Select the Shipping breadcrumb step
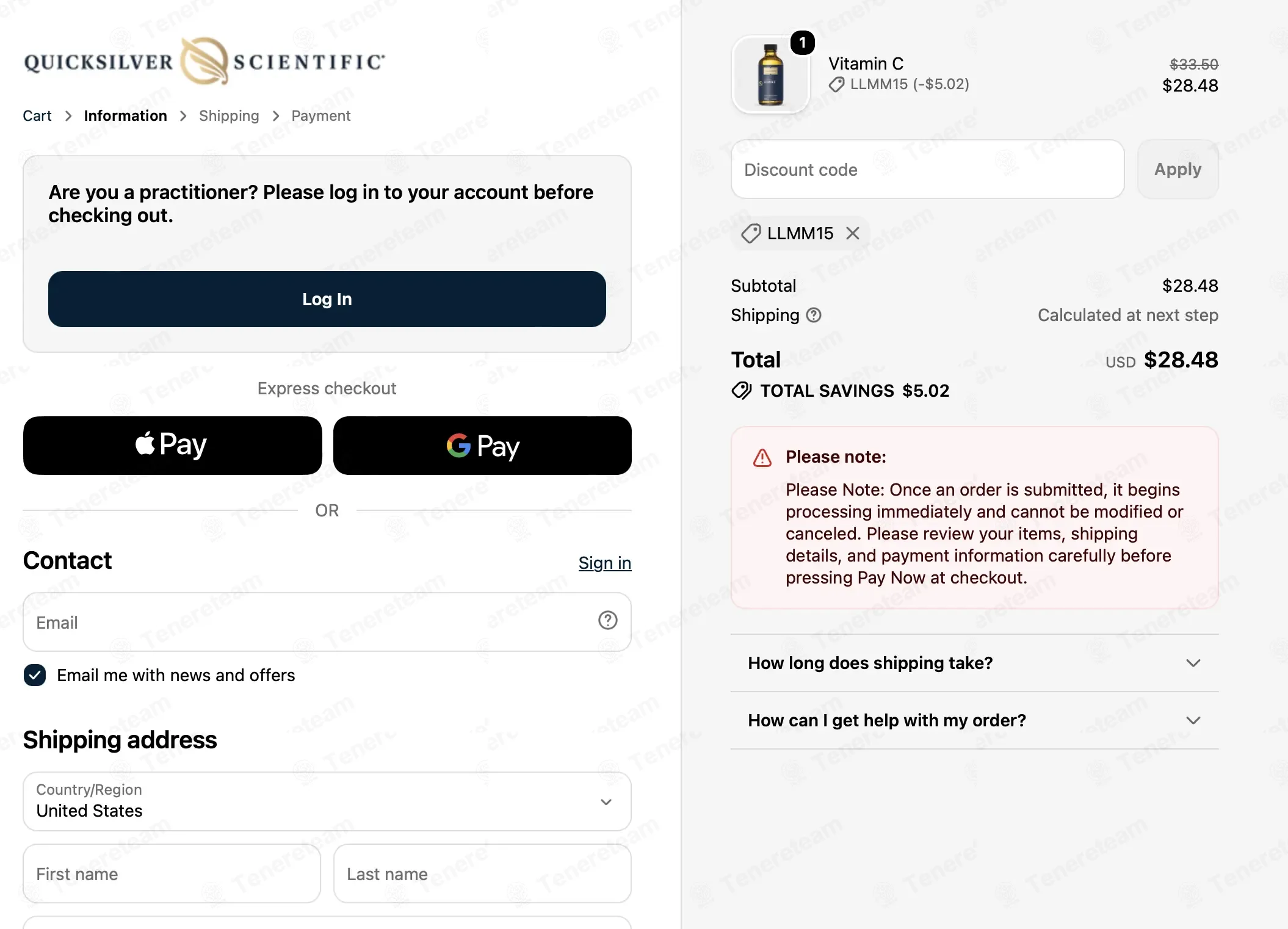The width and height of the screenshot is (1288, 929). coord(229,116)
